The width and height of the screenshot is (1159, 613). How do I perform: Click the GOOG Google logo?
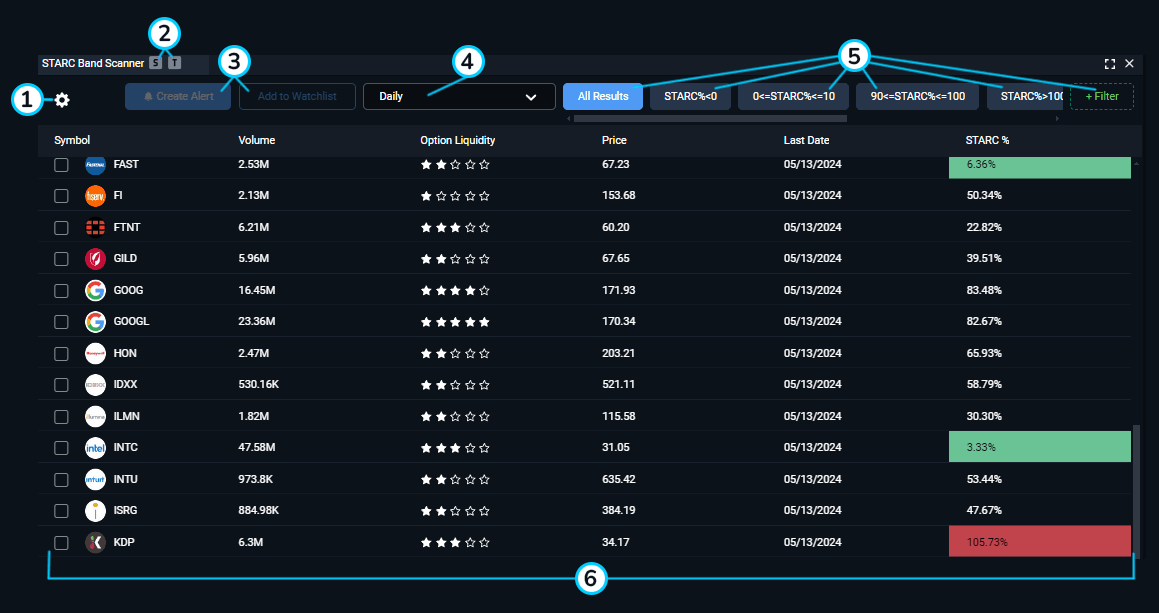click(x=95, y=291)
